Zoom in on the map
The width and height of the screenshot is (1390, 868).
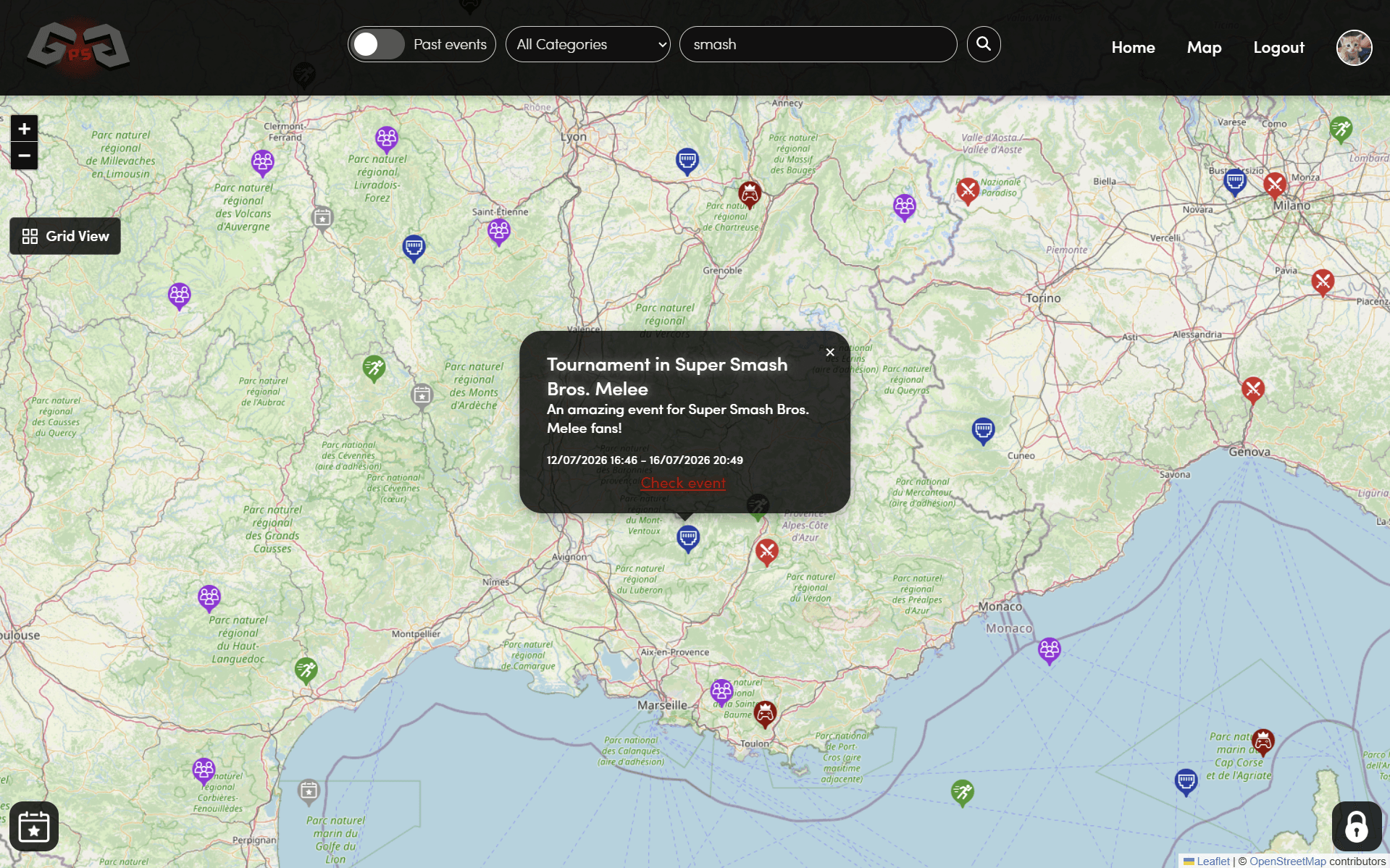(x=24, y=129)
